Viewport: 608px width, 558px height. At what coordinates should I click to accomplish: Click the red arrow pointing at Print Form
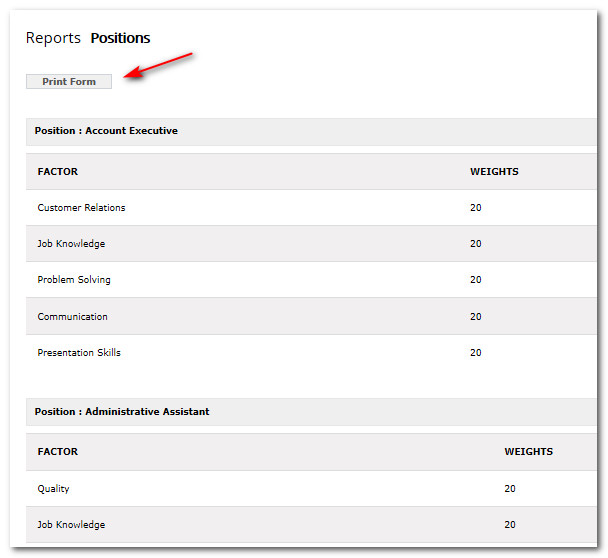pyautogui.click(x=156, y=67)
